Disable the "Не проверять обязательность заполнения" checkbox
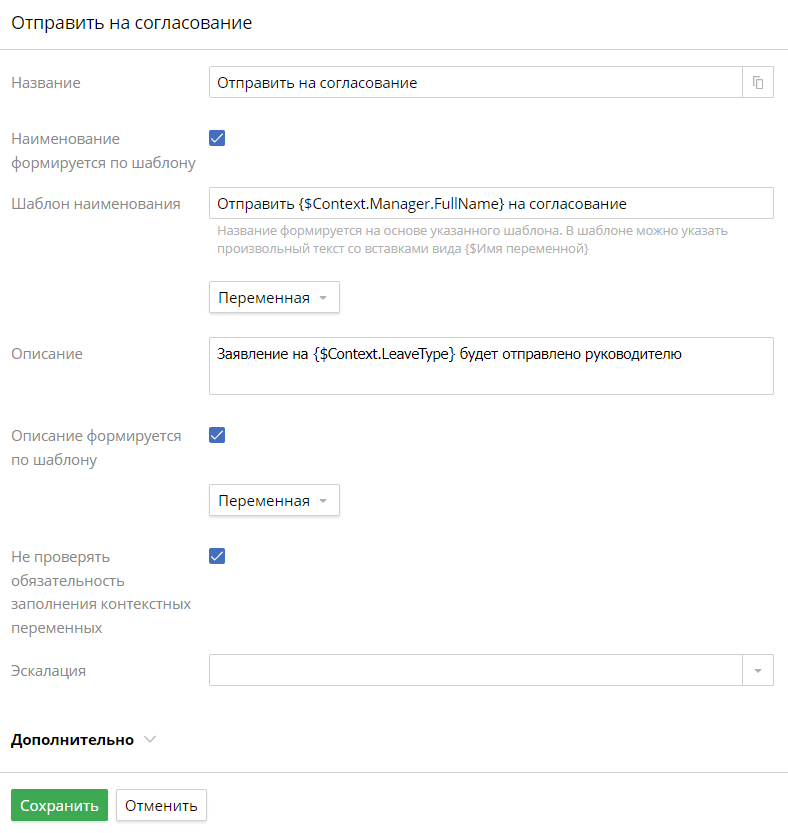788x833 pixels. [x=217, y=556]
